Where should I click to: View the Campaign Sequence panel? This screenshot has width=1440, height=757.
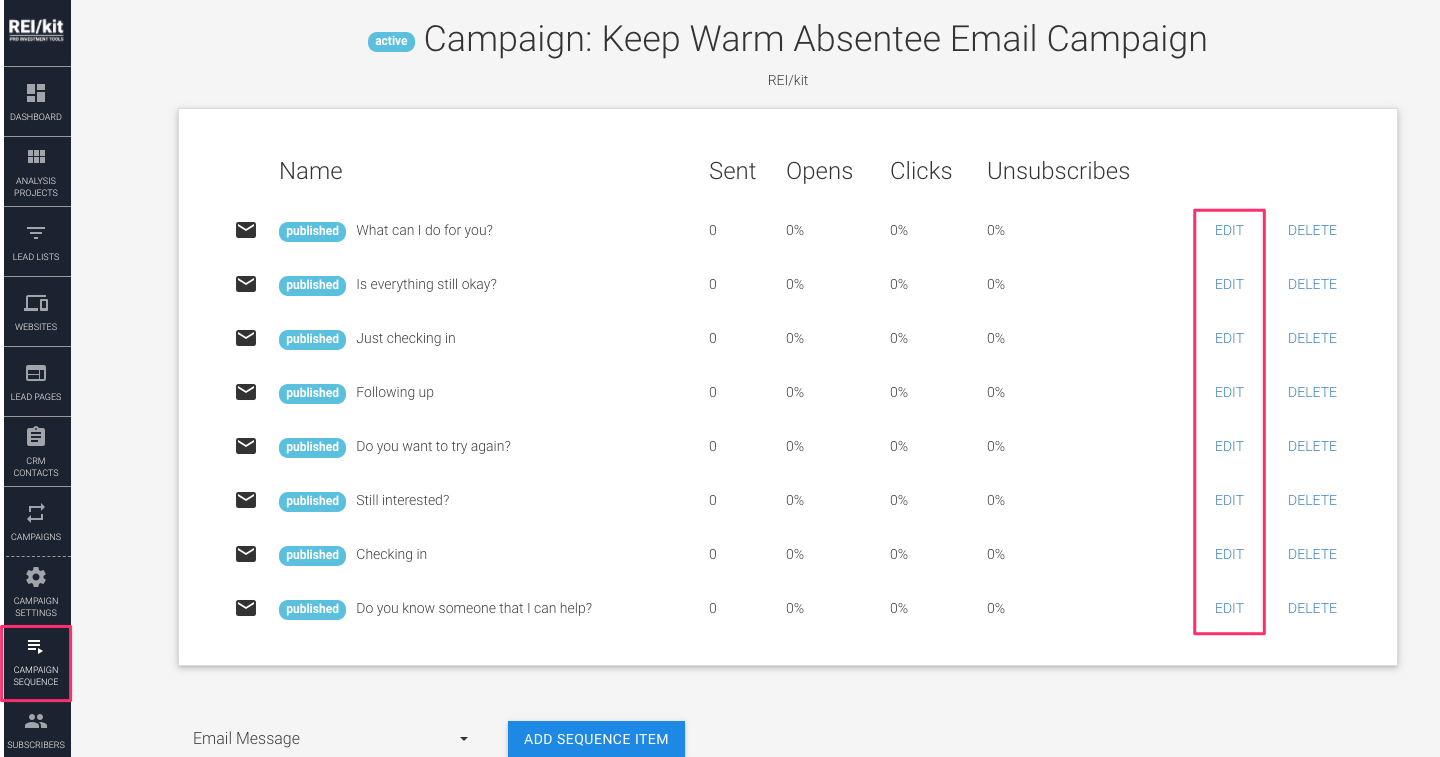(x=36, y=663)
